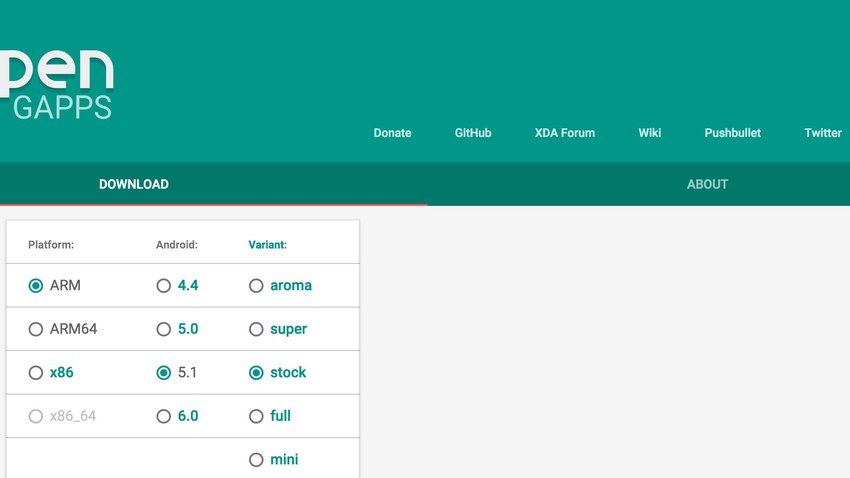Click the Android: column label
This screenshot has height=478, width=850.
(x=177, y=244)
